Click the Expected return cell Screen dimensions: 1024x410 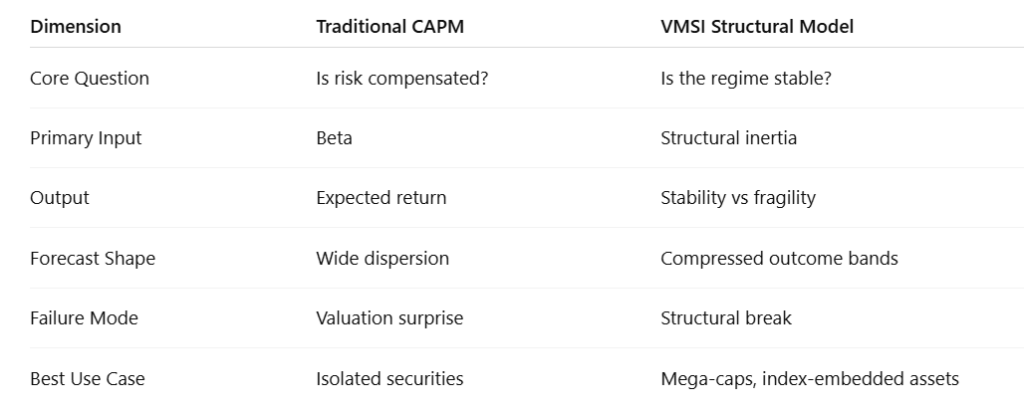(x=381, y=198)
